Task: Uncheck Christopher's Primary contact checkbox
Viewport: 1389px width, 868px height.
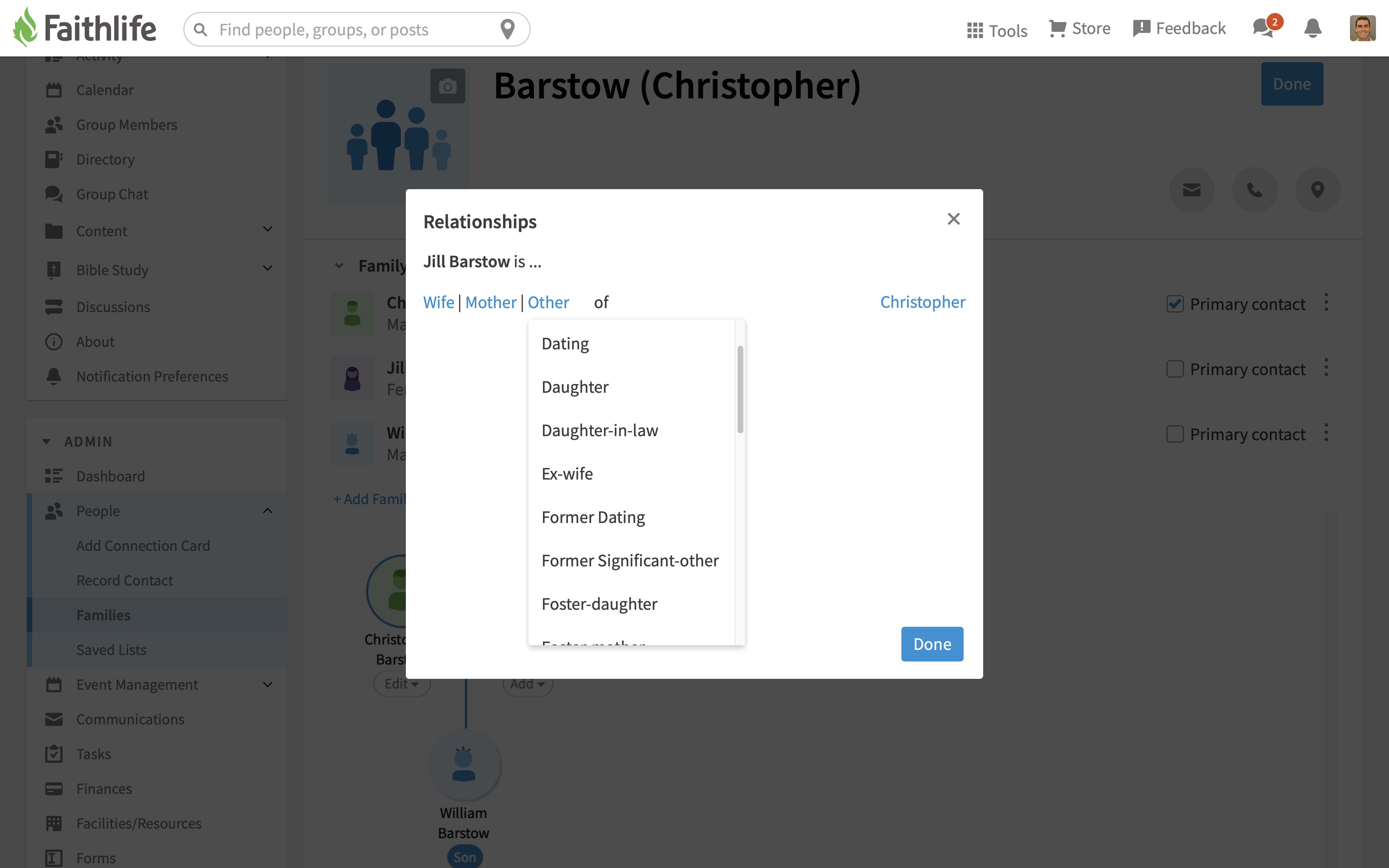Action: click(1175, 304)
